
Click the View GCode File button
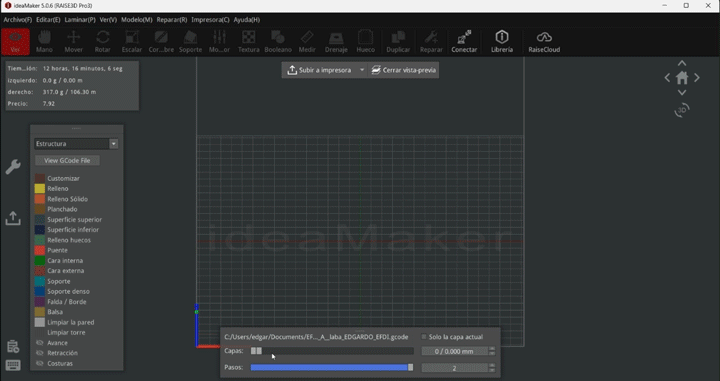coord(67,161)
